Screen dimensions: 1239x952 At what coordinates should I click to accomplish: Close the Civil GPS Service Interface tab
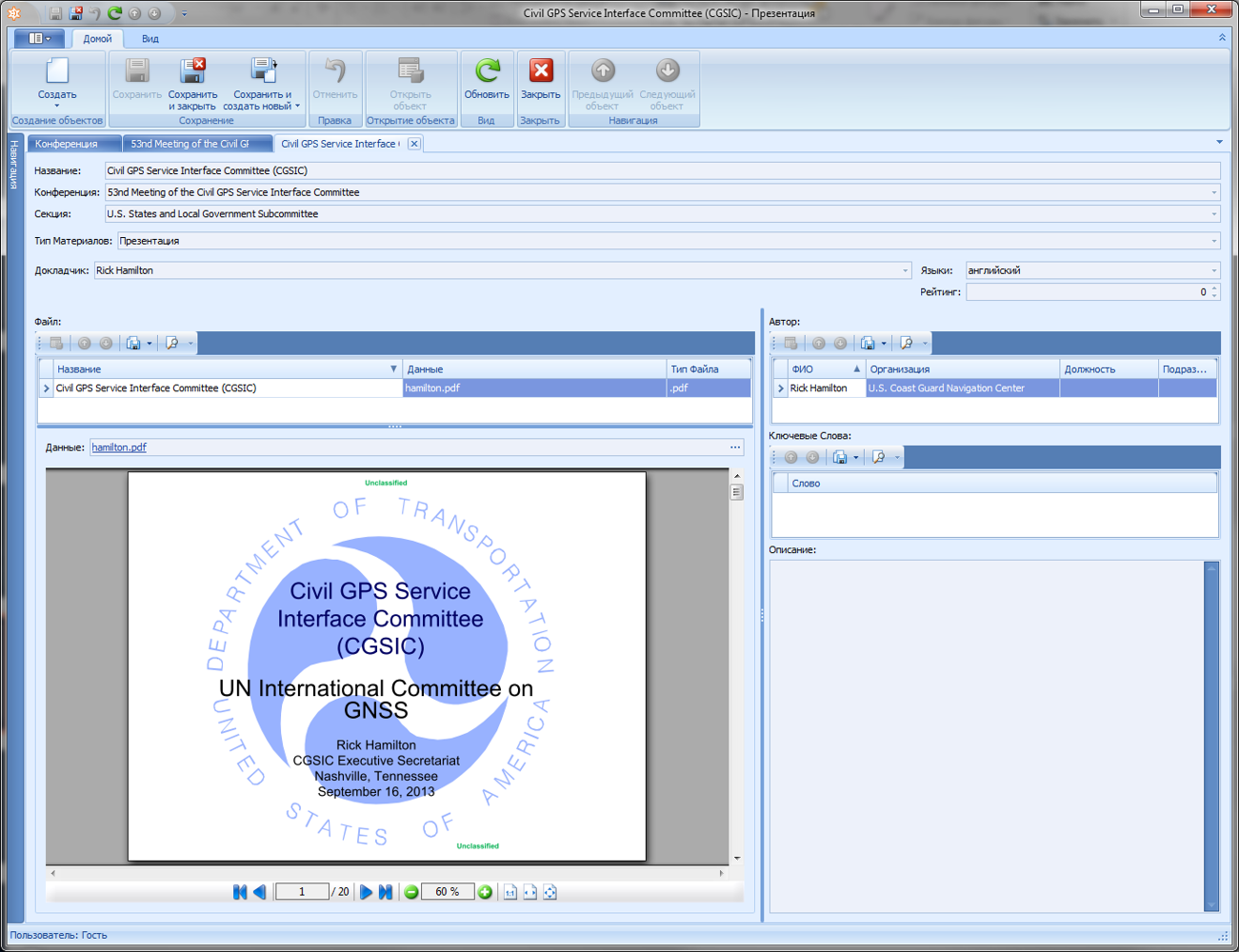point(413,144)
